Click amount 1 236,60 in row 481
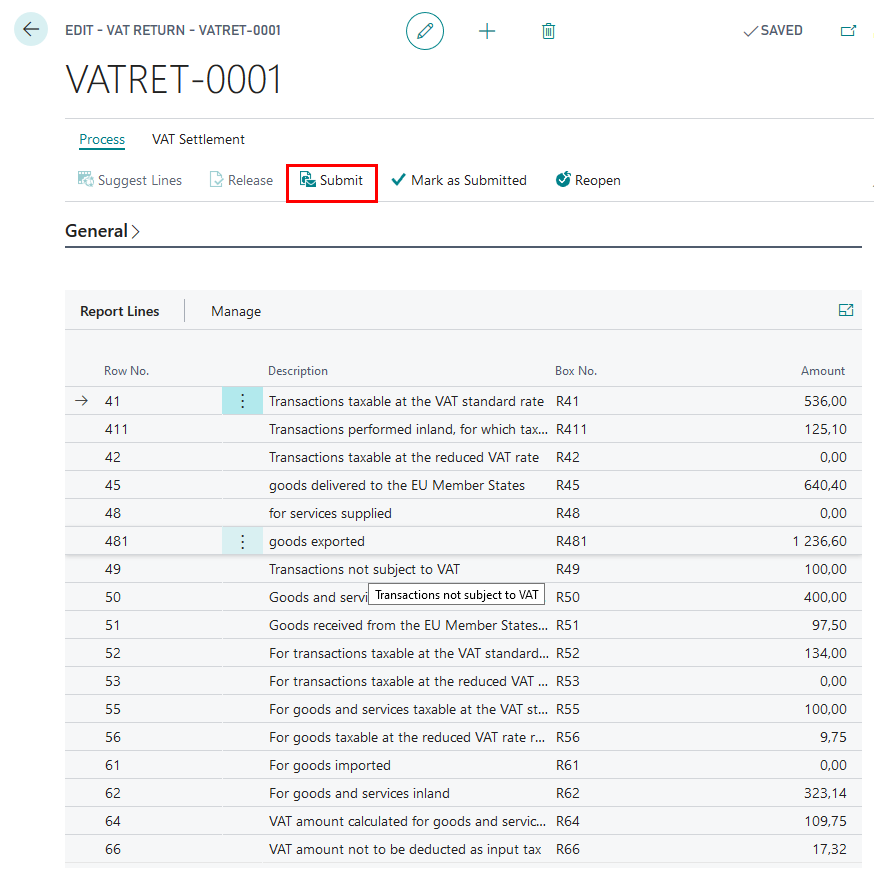This screenshot has width=874, height=869. coord(819,541)
